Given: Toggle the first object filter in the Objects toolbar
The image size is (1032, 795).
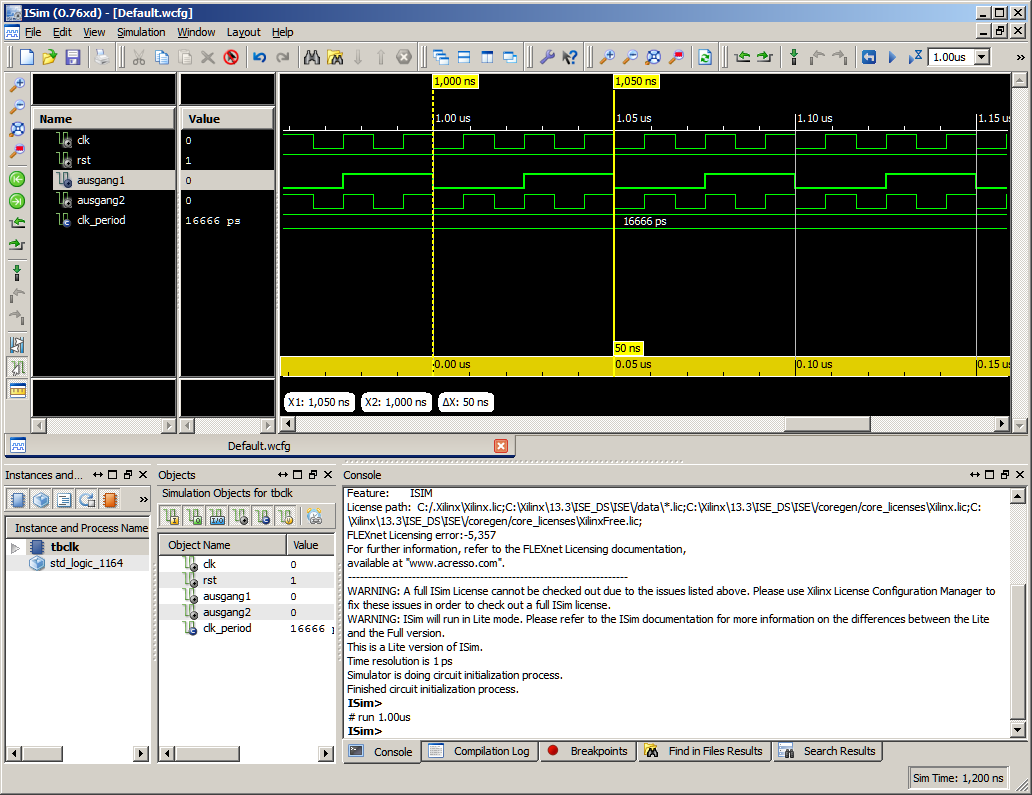Looking at the screenshot, I should click(171, 517).
